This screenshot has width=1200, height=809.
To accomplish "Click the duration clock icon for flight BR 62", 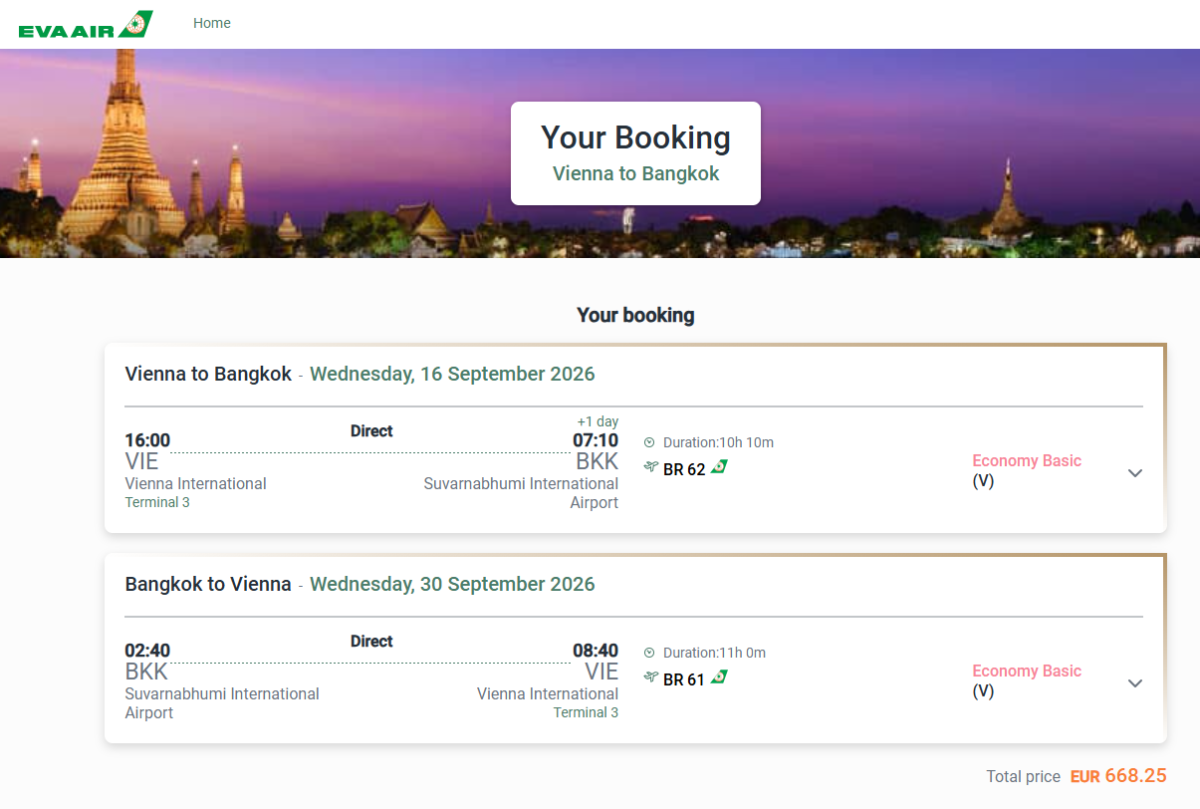I will tap(649, 442).
